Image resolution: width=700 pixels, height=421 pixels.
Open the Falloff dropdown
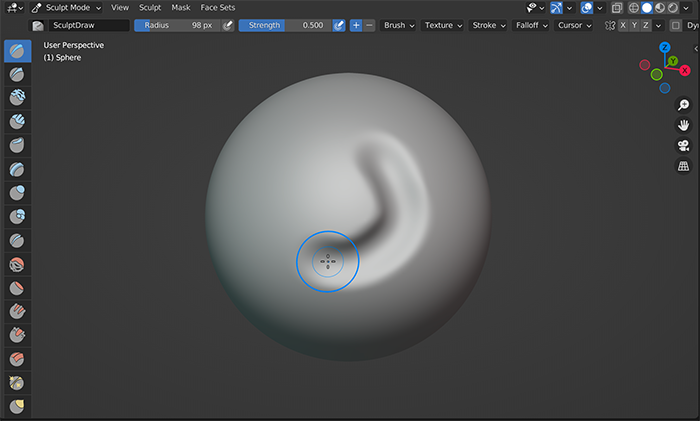(x=531, y=25)
